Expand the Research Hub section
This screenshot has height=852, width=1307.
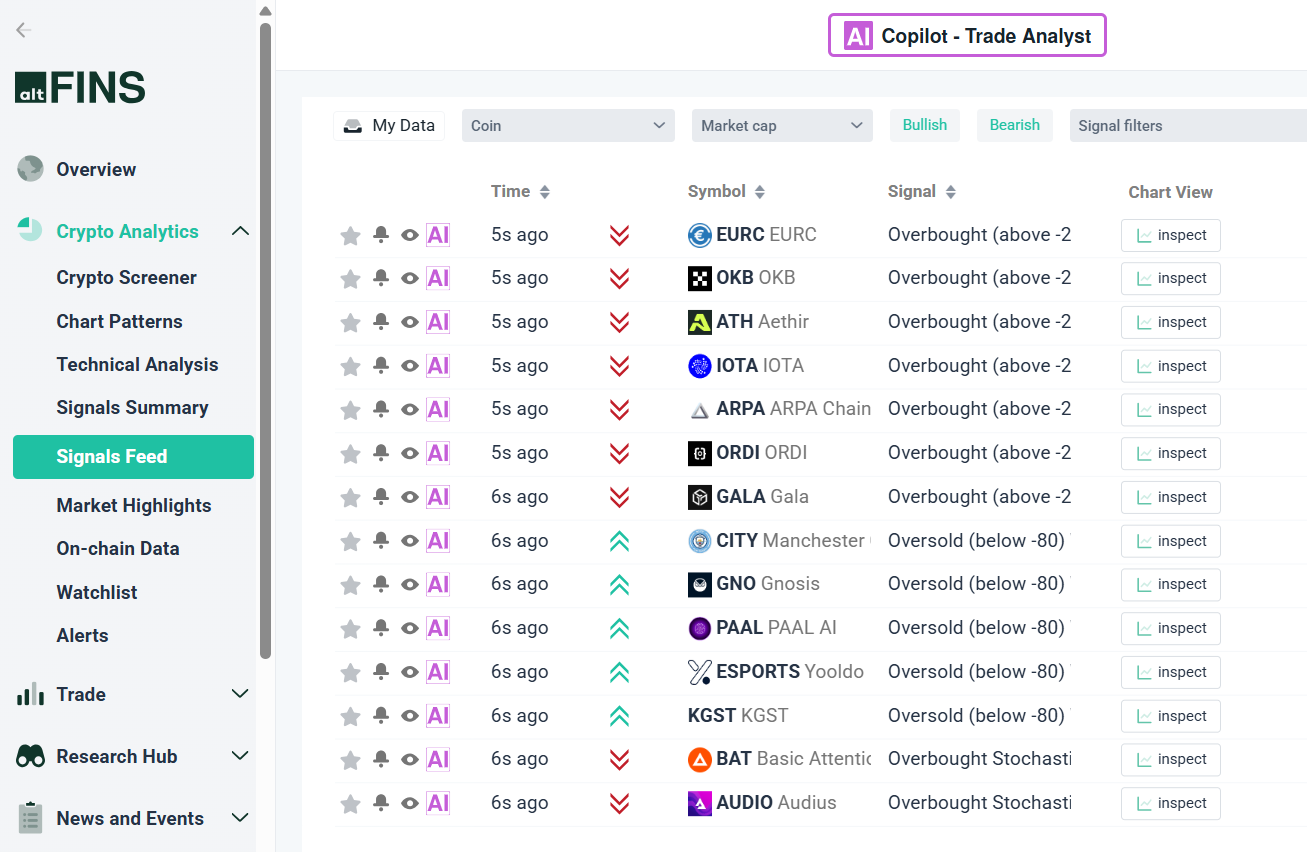(x=240, y=756)
